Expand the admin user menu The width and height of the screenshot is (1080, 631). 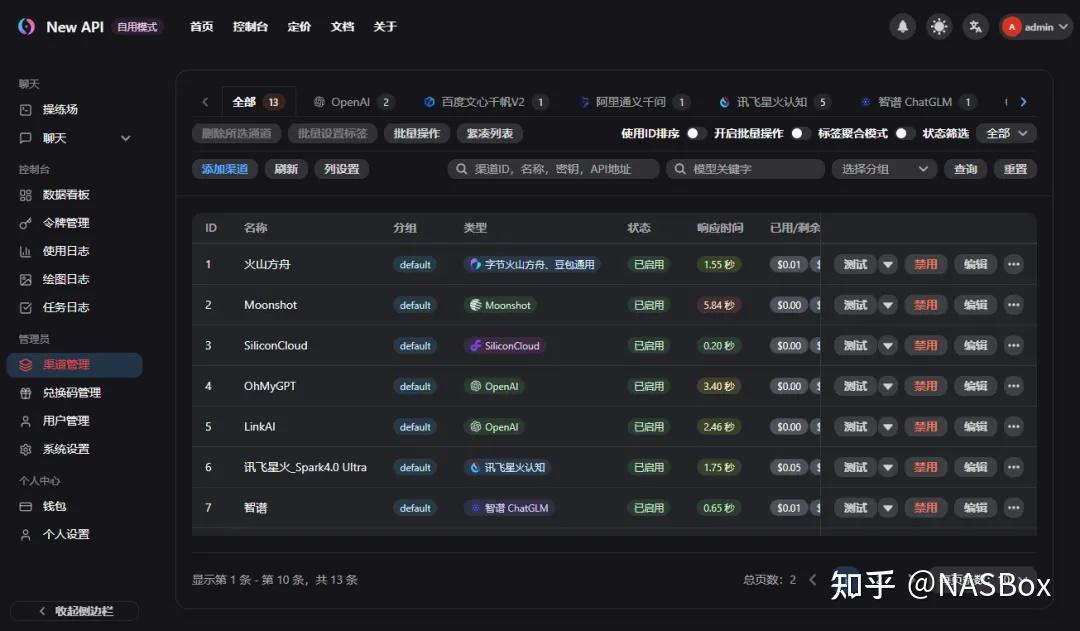click(x=1035, y=27)
